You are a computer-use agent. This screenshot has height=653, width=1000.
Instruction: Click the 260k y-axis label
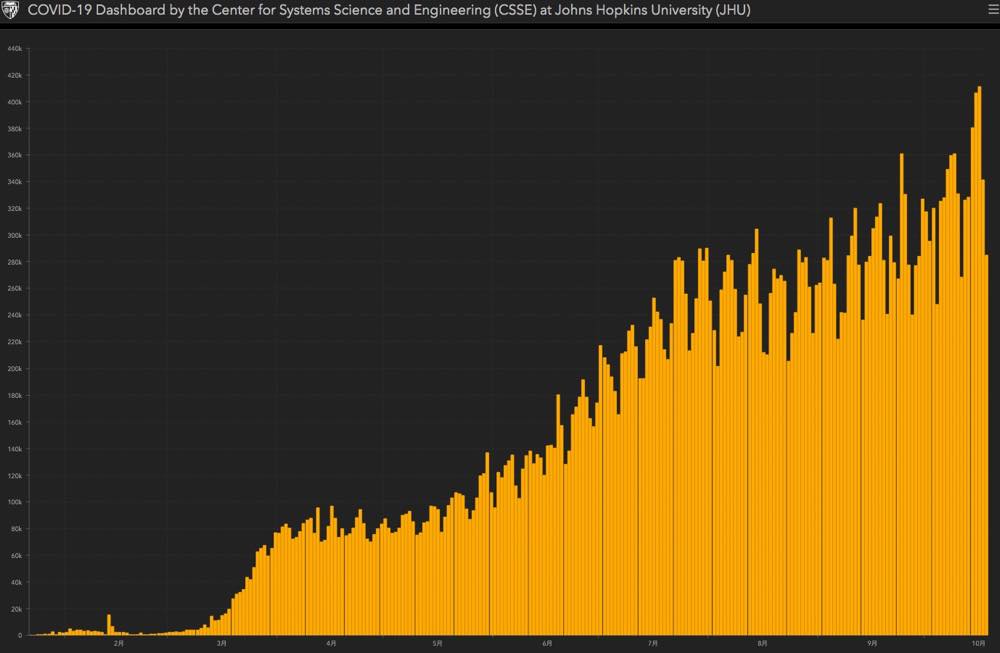click(x=15, y=288)
